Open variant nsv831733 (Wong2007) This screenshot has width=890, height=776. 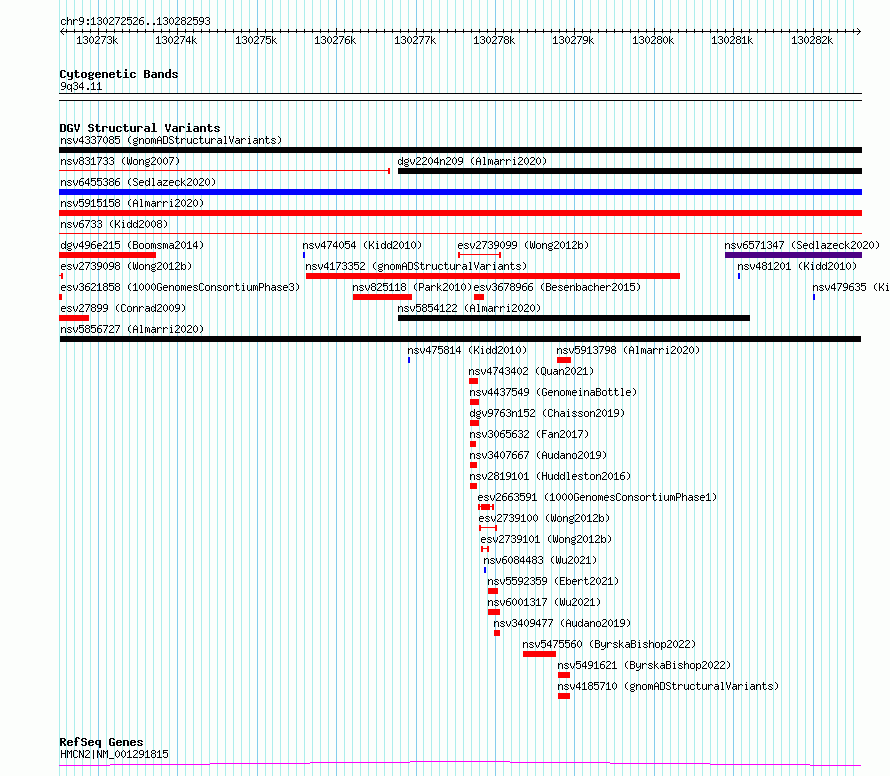coord(120,161)
